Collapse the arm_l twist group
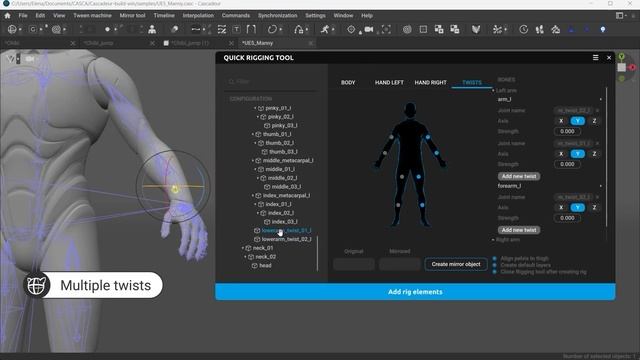The height and width of the screenshot is (360, 640). click(600, 100)
